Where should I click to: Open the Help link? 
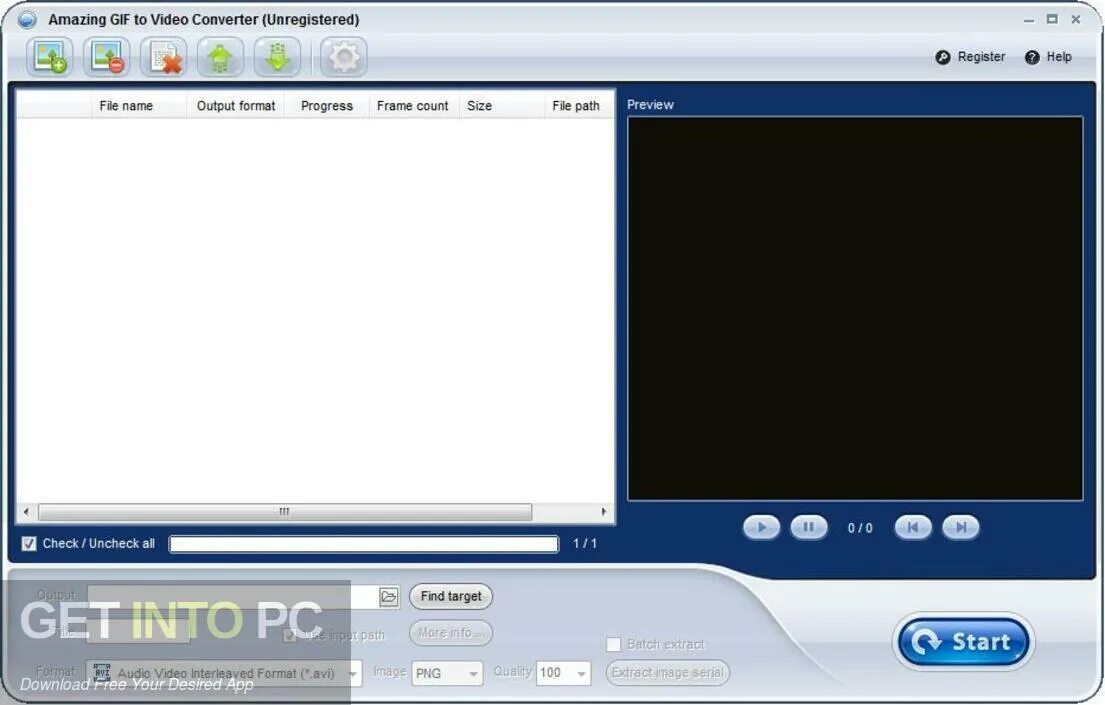tap(1049, 57)
